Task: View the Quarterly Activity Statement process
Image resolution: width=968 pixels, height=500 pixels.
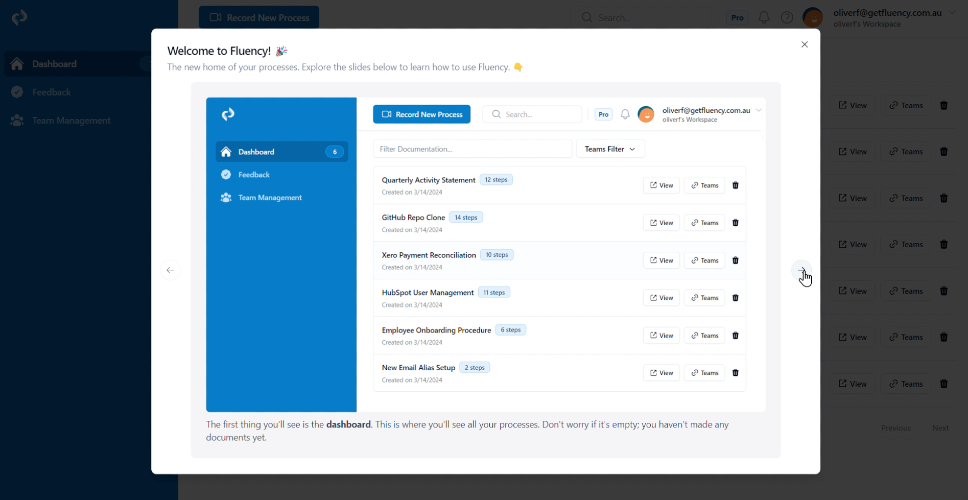Action: tap(661, 185)
